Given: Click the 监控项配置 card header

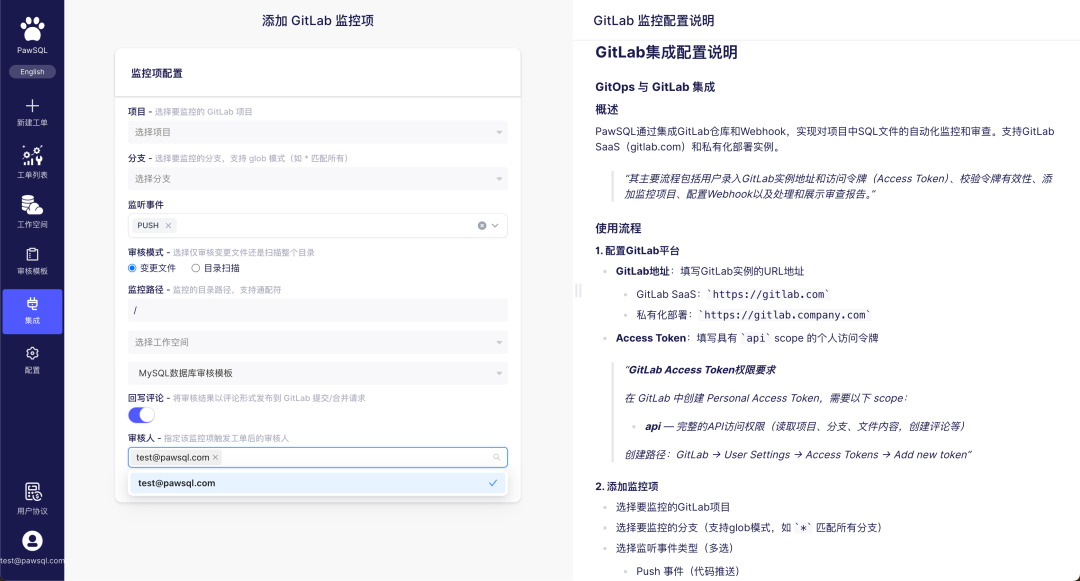Looking at the screenshot, I should pyautogui.click(x=318, y=73).
